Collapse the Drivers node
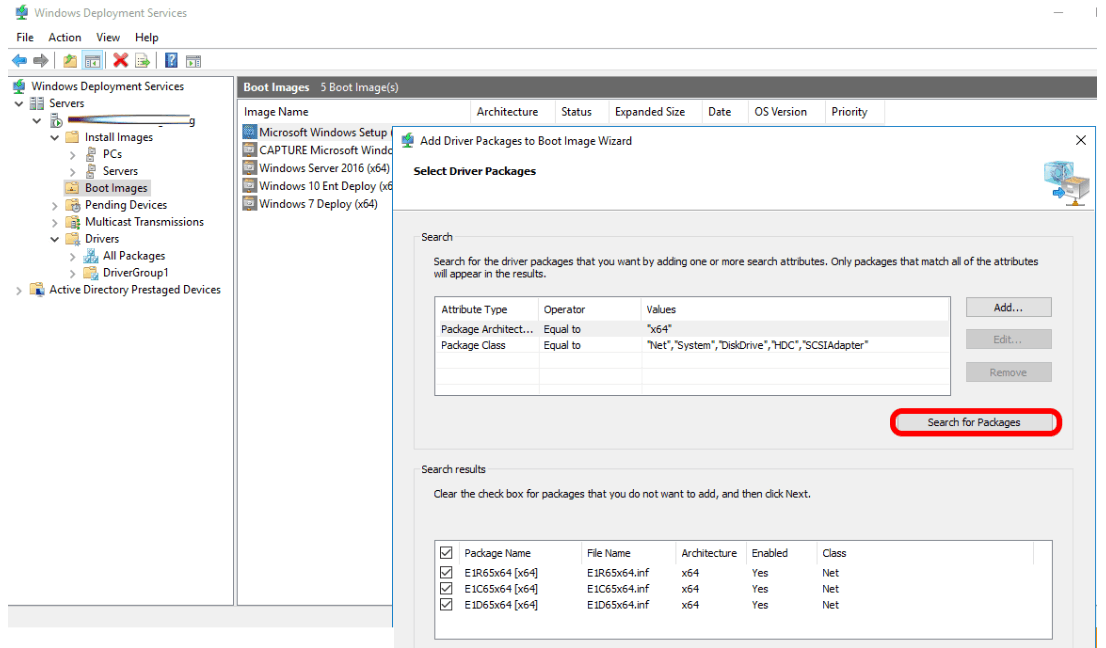 click(x=54, y=239)
